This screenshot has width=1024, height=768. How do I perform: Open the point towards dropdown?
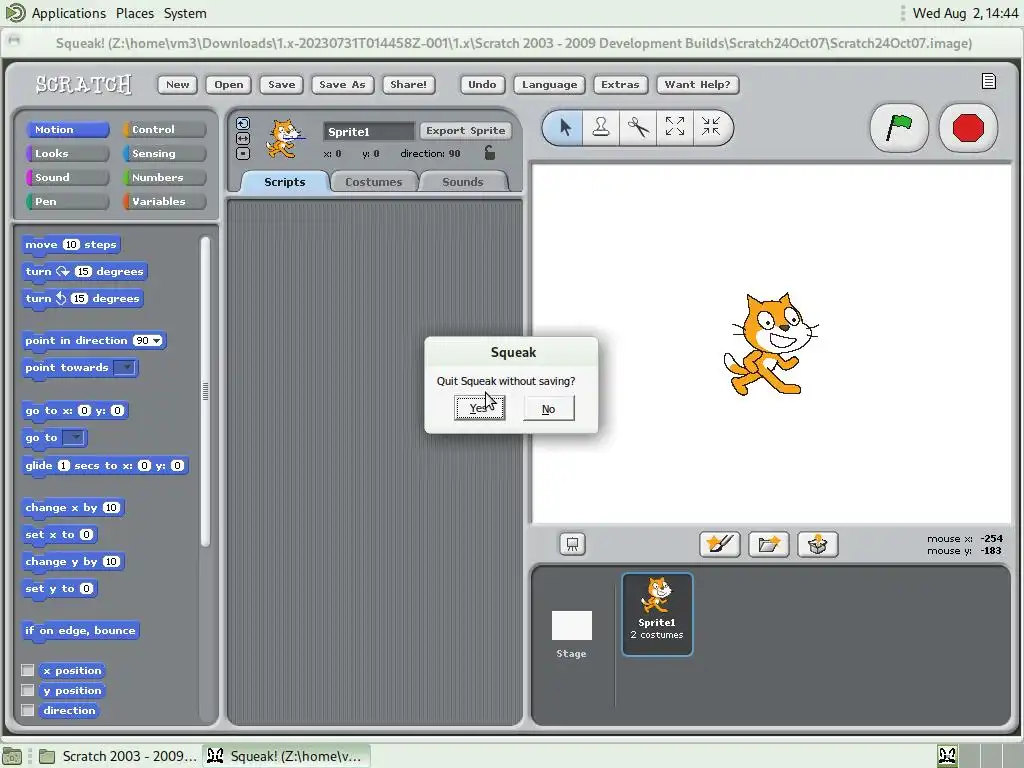pos(125,368)
